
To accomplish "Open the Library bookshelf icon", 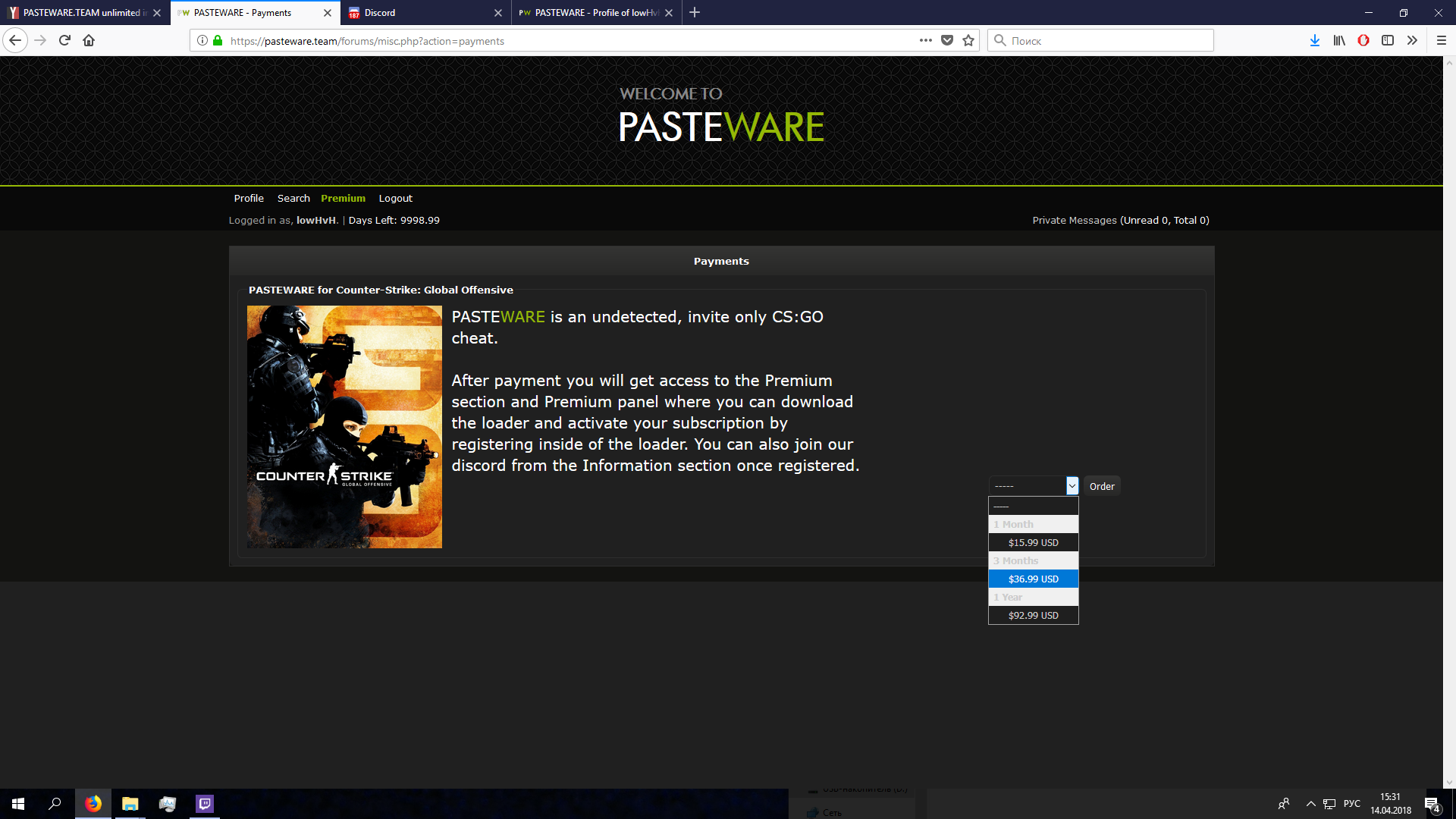I will coord(1339,41).
